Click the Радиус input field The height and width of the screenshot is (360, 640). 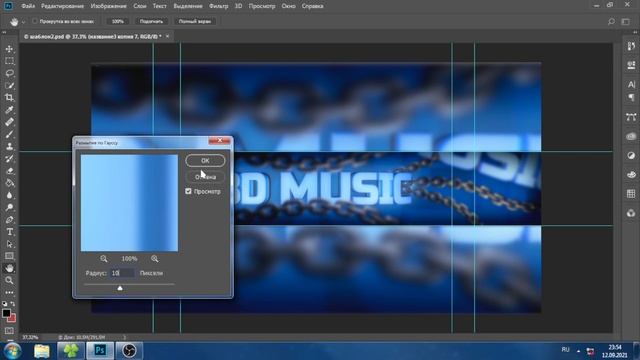122,273
